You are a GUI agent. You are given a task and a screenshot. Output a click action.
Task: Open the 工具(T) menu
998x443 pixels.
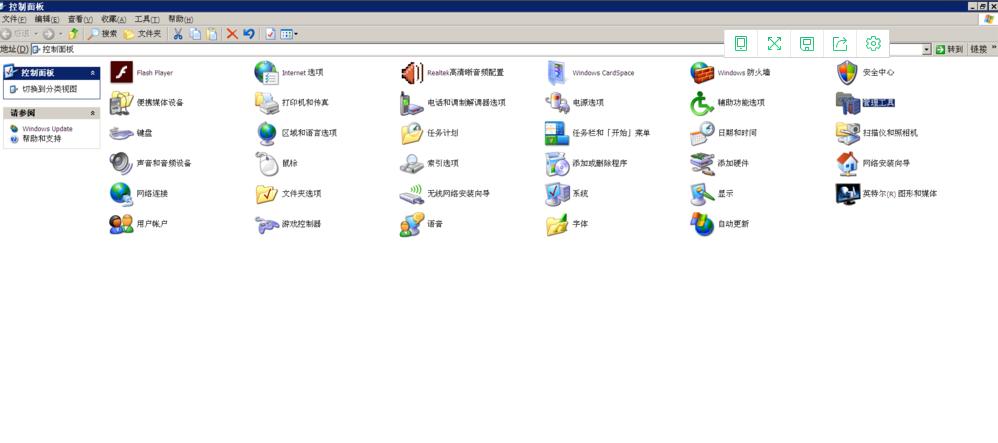147,19
